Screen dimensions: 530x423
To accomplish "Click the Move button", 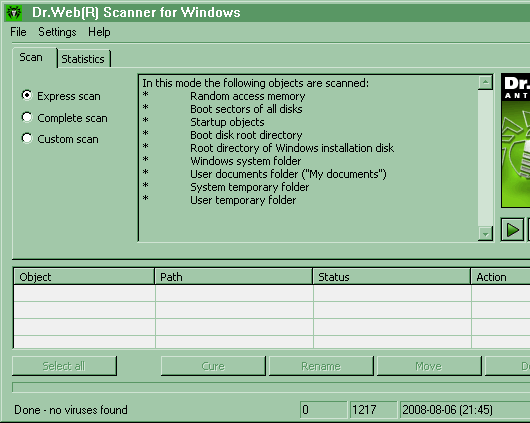I will (x=429, y=366).
